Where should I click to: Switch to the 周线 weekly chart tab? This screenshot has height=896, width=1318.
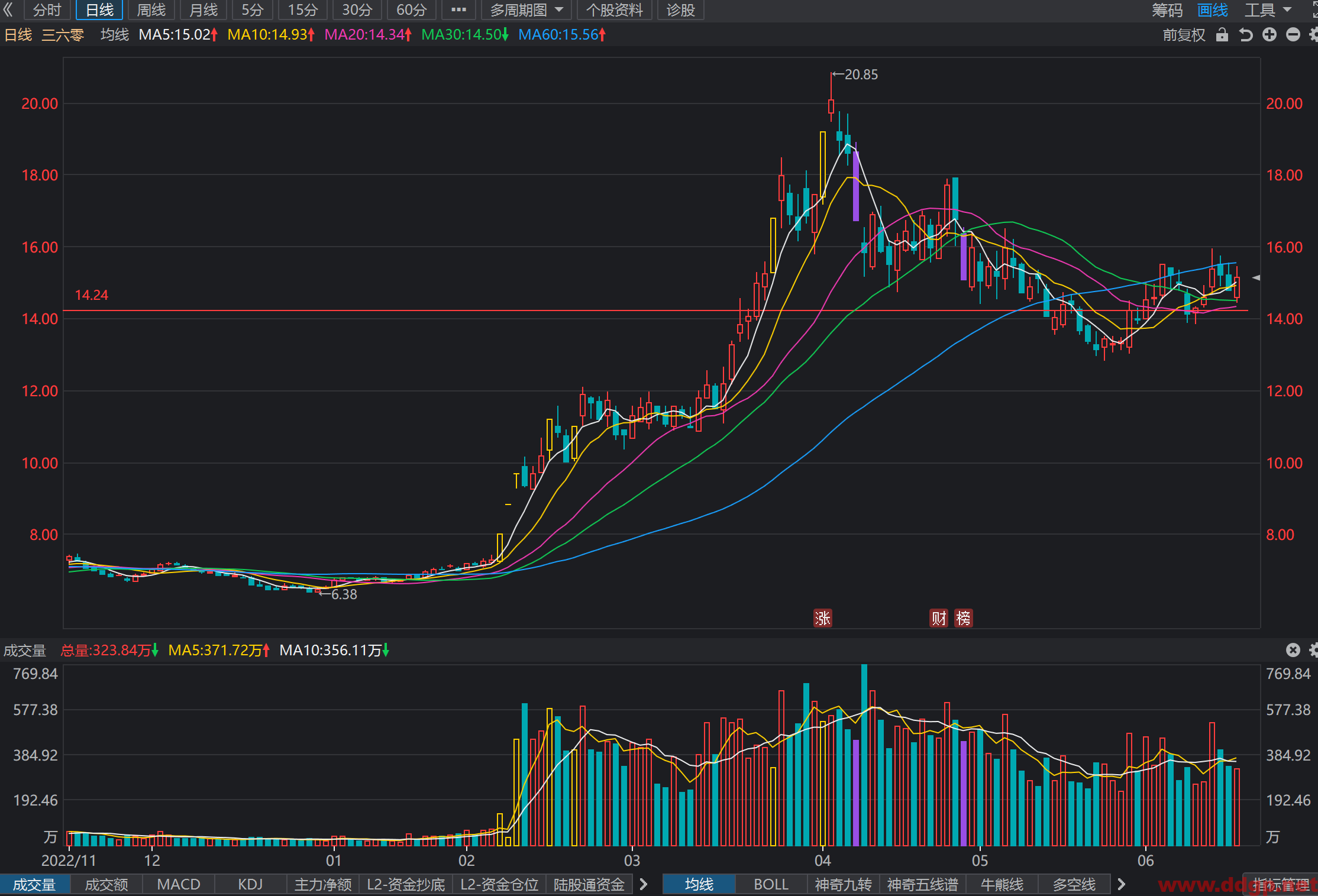coord(151,10)
